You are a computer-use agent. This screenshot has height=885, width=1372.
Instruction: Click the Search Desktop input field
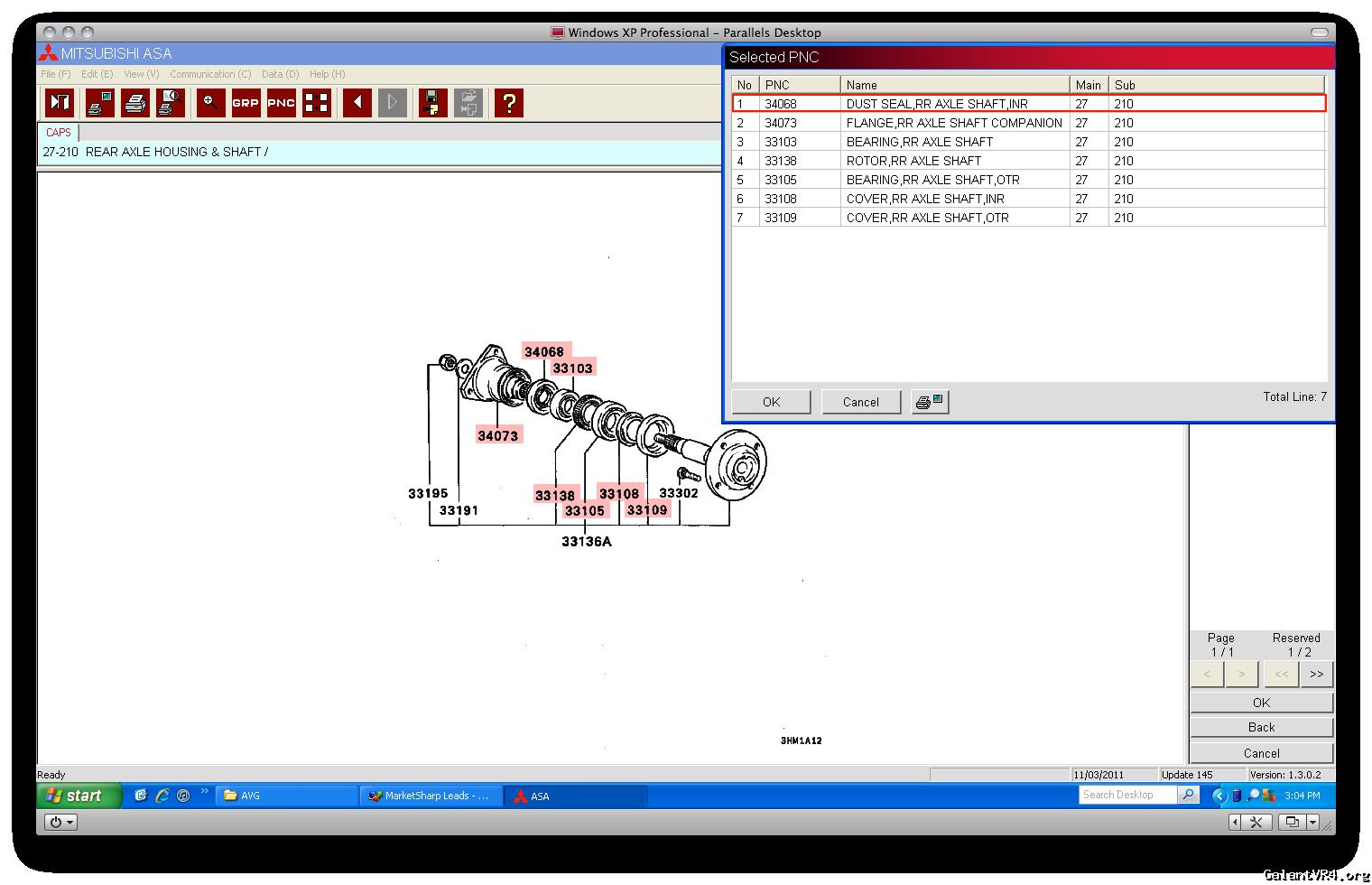pyautogui.click(x=1128, y=795)
